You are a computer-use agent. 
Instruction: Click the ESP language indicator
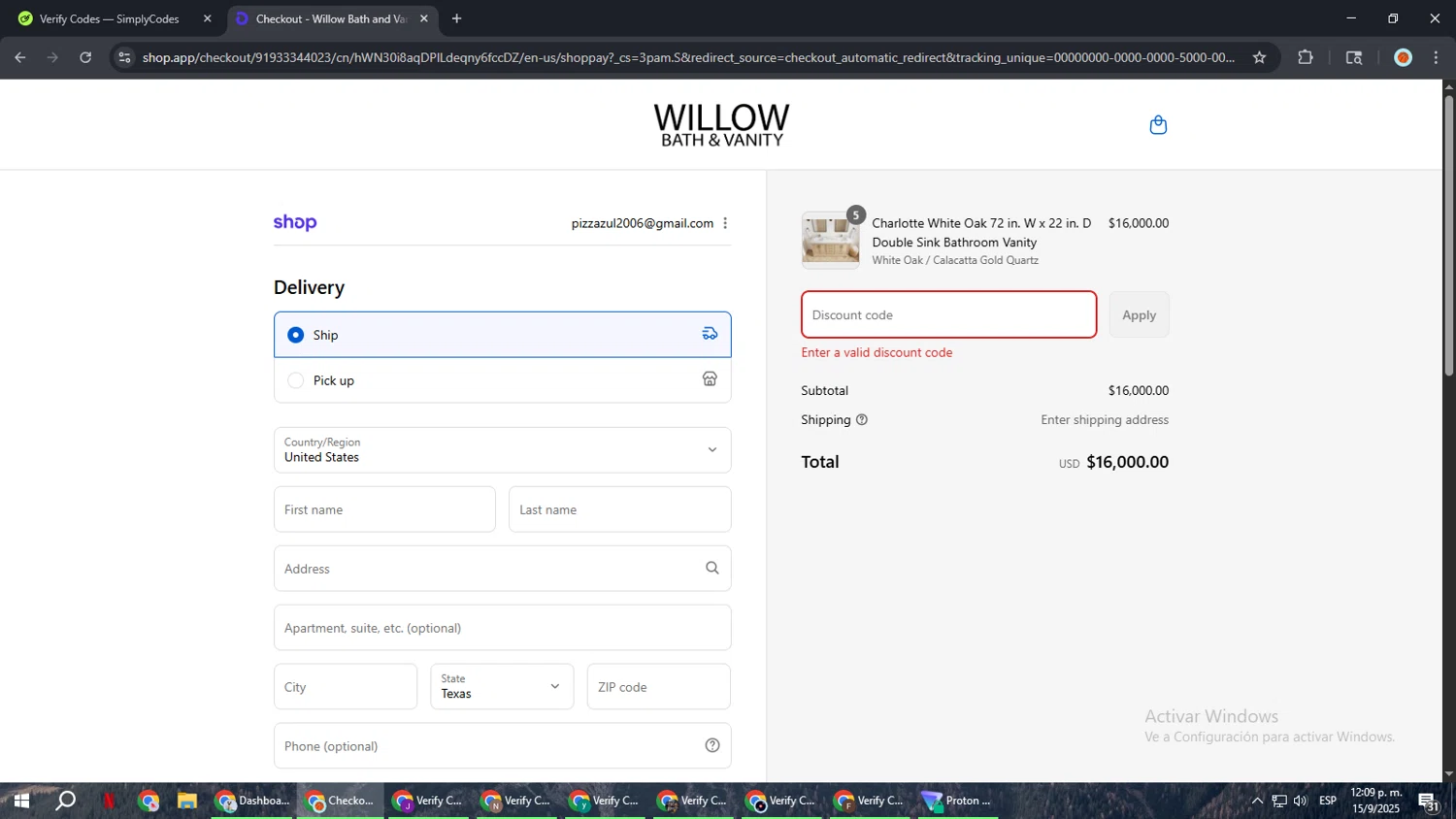pos(1328,802)
